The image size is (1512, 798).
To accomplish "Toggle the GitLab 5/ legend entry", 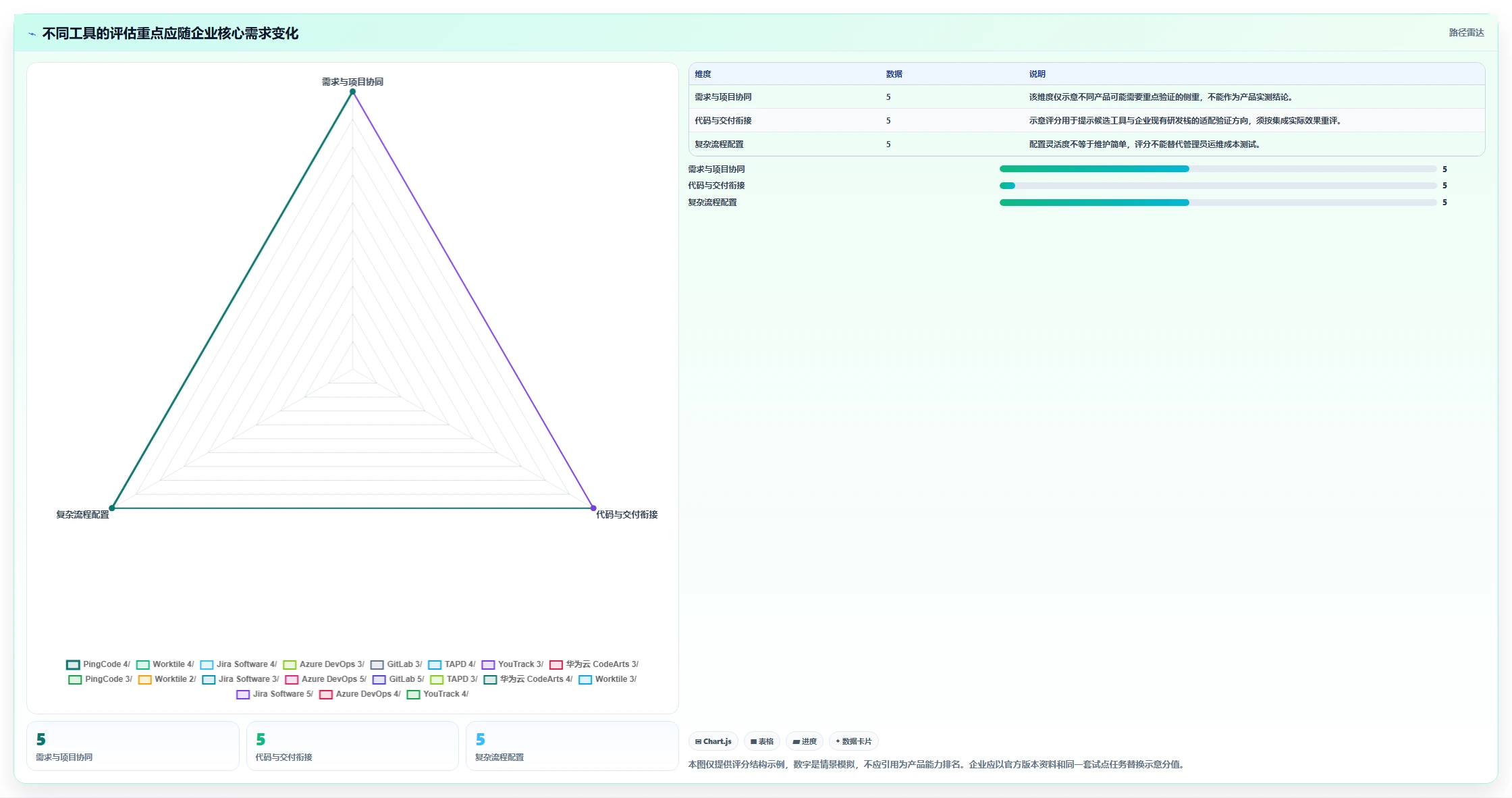I will click(x=398, y=679).
